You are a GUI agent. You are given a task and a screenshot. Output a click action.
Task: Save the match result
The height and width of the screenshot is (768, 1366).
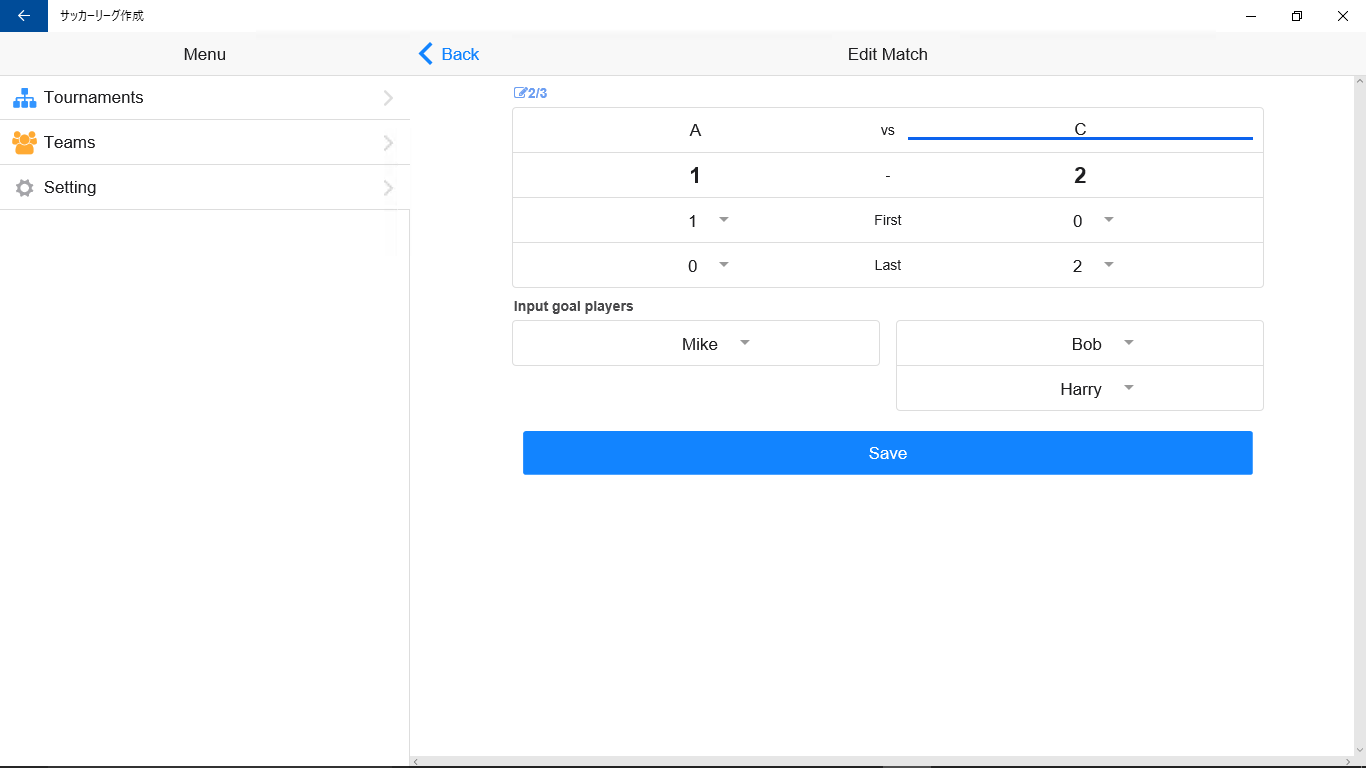(x=887, y=453)
